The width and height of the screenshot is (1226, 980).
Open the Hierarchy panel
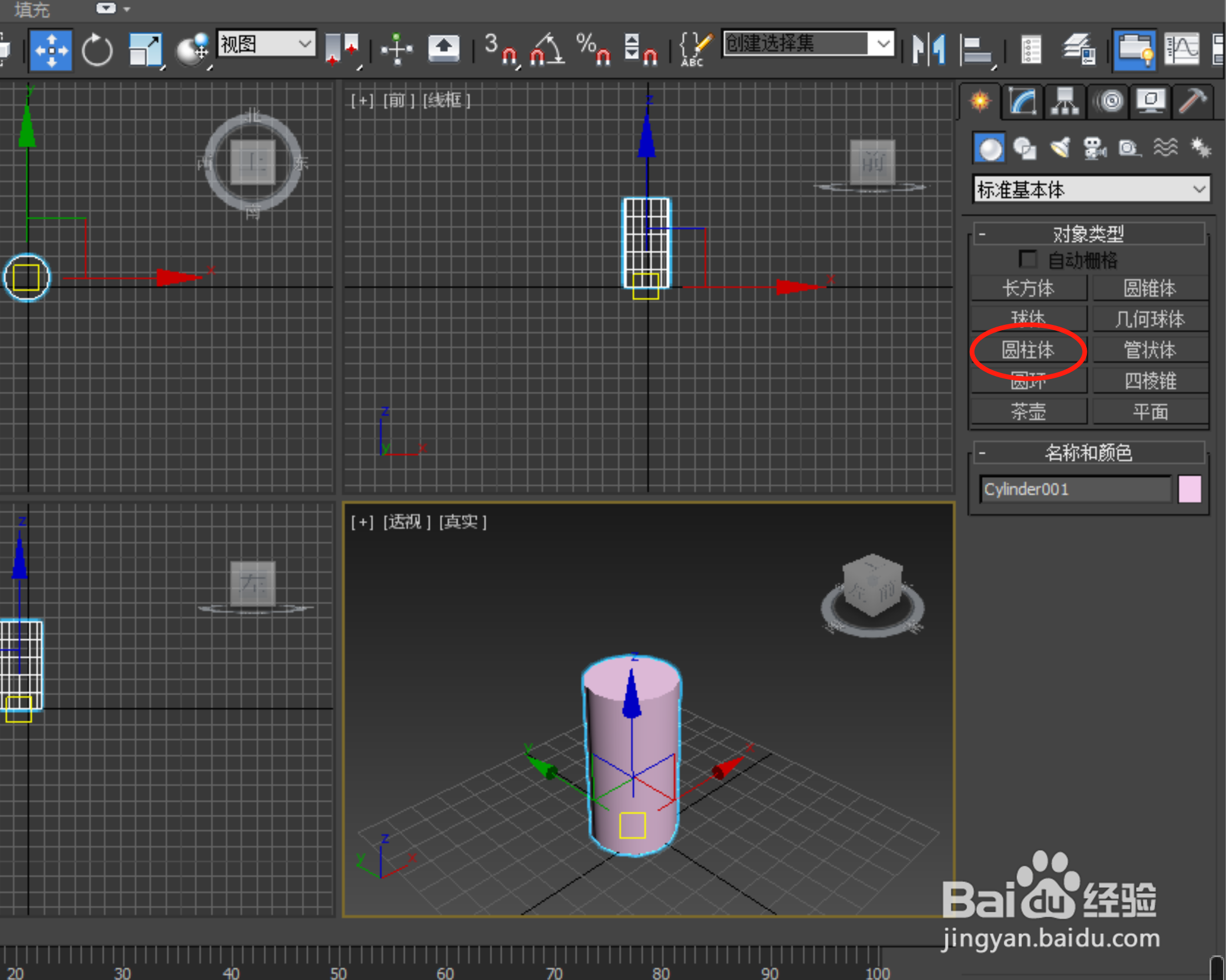(x=1064, y=101)
